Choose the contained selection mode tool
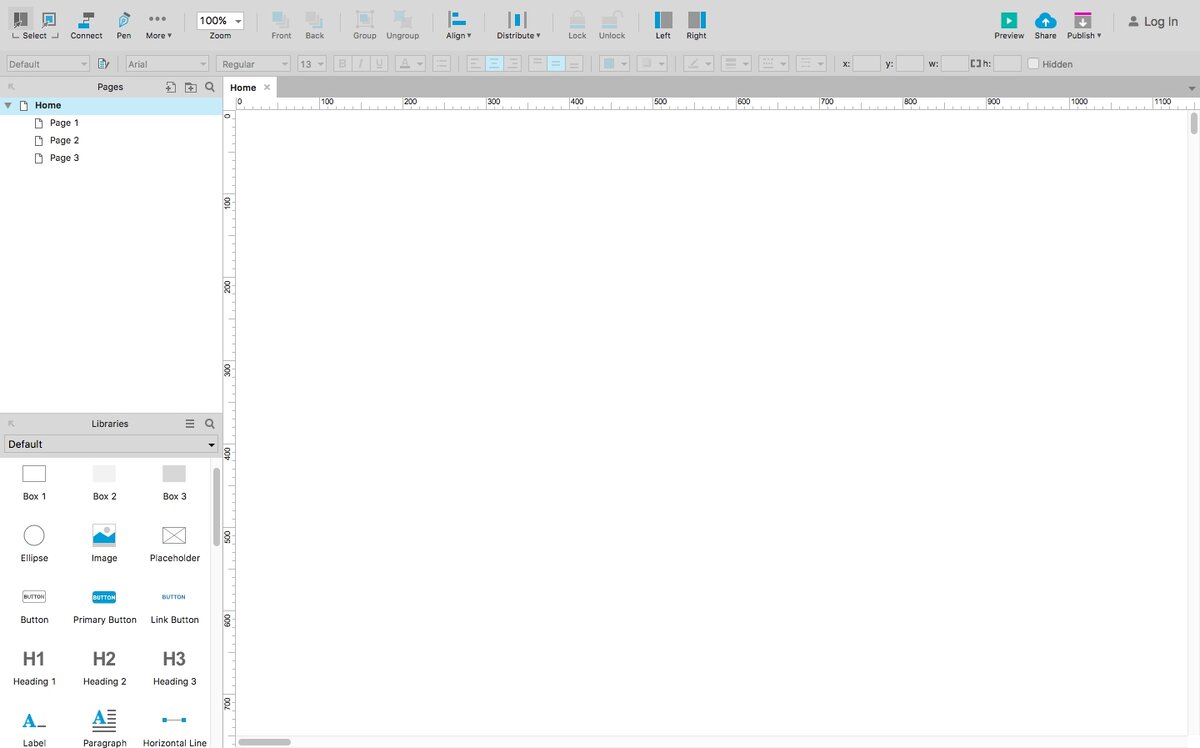 click(49, 19)
